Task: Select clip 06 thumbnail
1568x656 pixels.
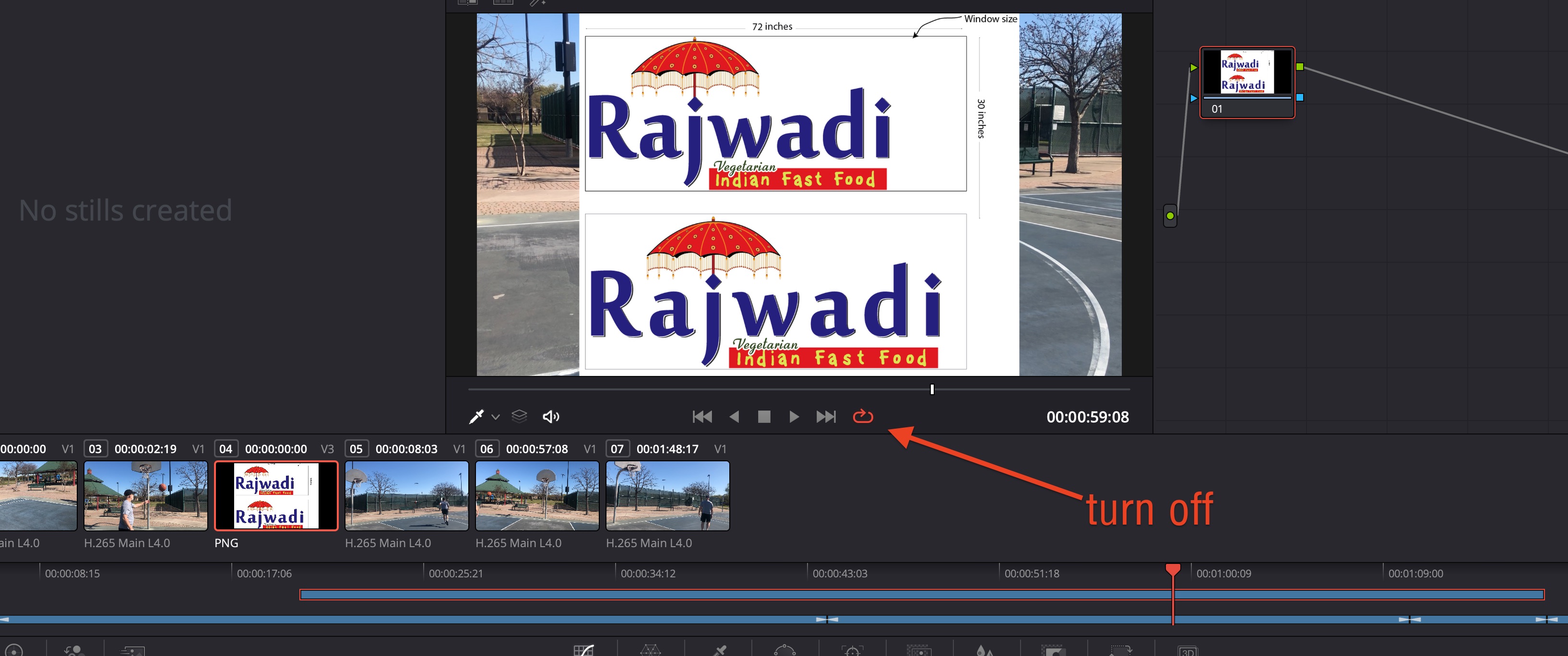Action: point(537,495)
